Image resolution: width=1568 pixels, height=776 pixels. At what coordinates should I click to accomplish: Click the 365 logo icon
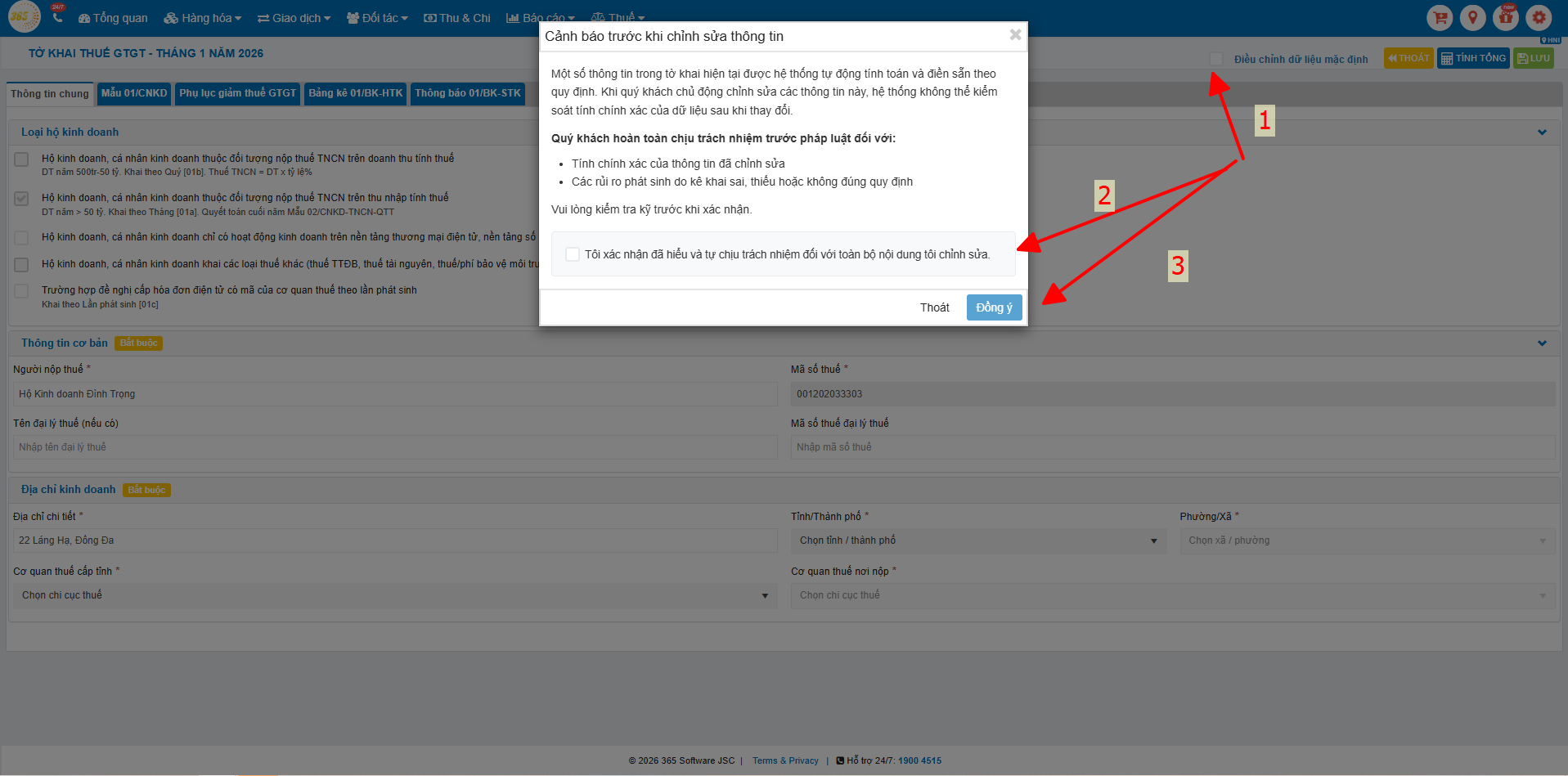23,16
